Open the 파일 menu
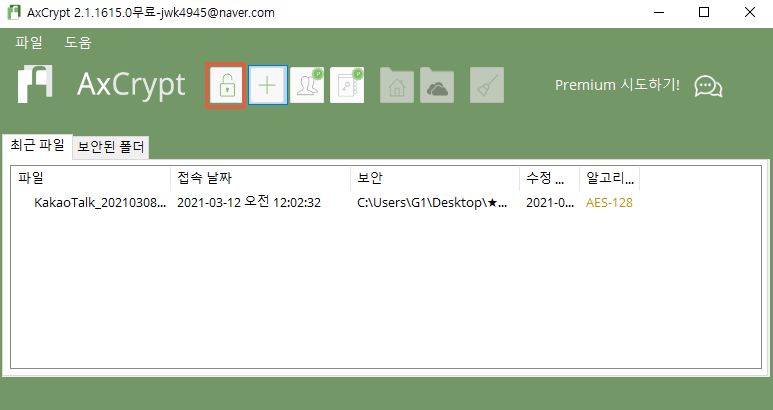This screenshot has height=410, width=773. pyautogui.click(x=29, y=42)
